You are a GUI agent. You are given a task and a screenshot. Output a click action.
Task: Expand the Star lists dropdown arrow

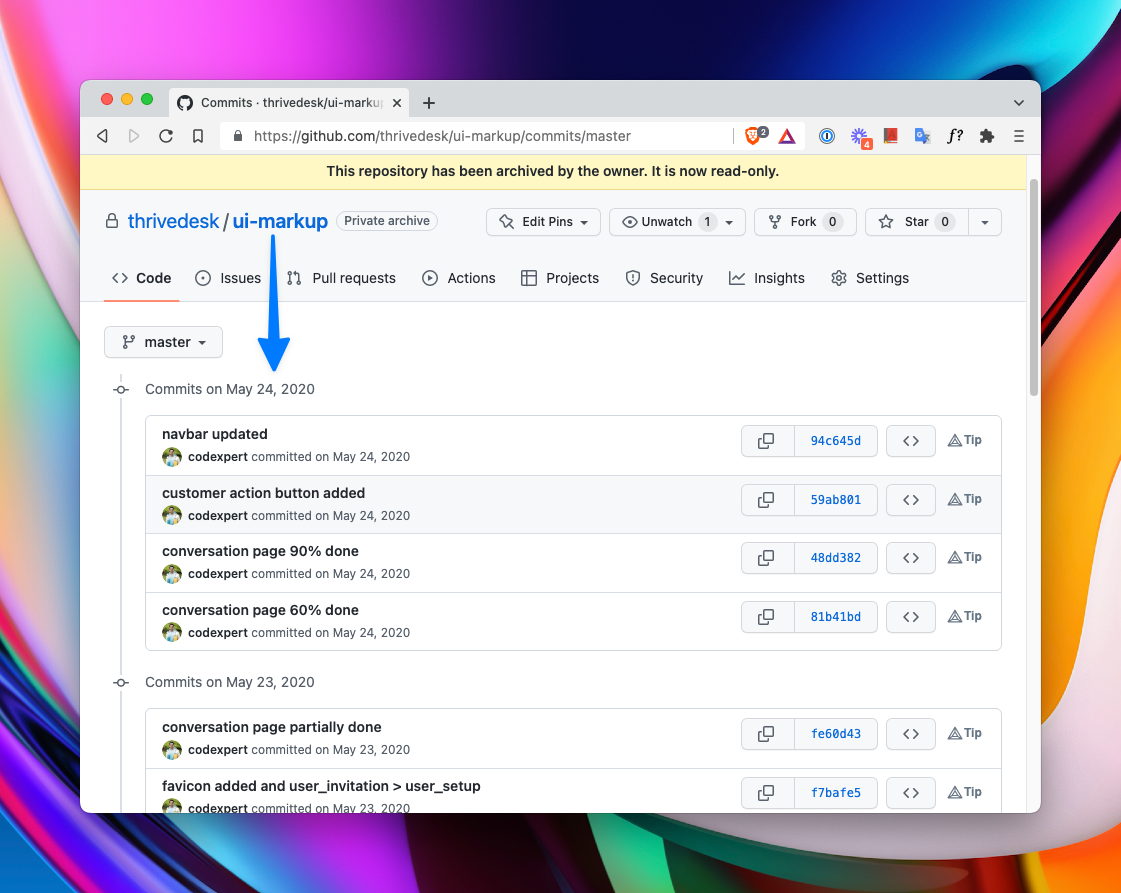point(985,222)
